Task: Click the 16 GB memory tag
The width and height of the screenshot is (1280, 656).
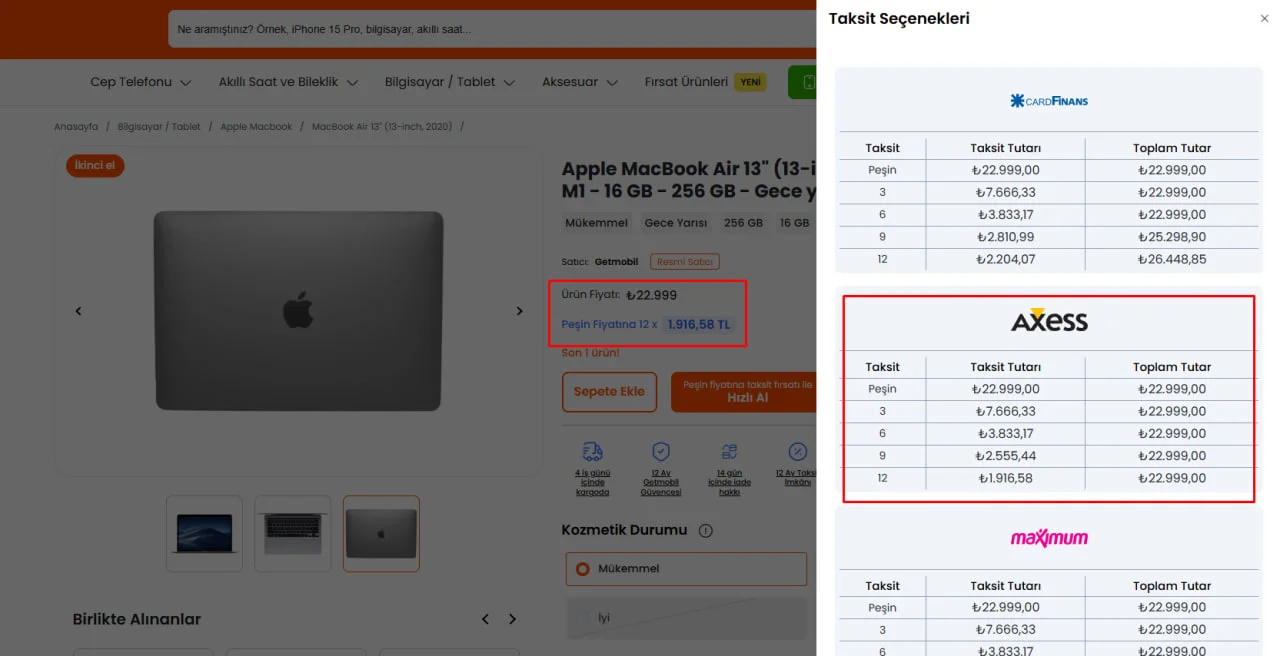Action: coord(794,223)
